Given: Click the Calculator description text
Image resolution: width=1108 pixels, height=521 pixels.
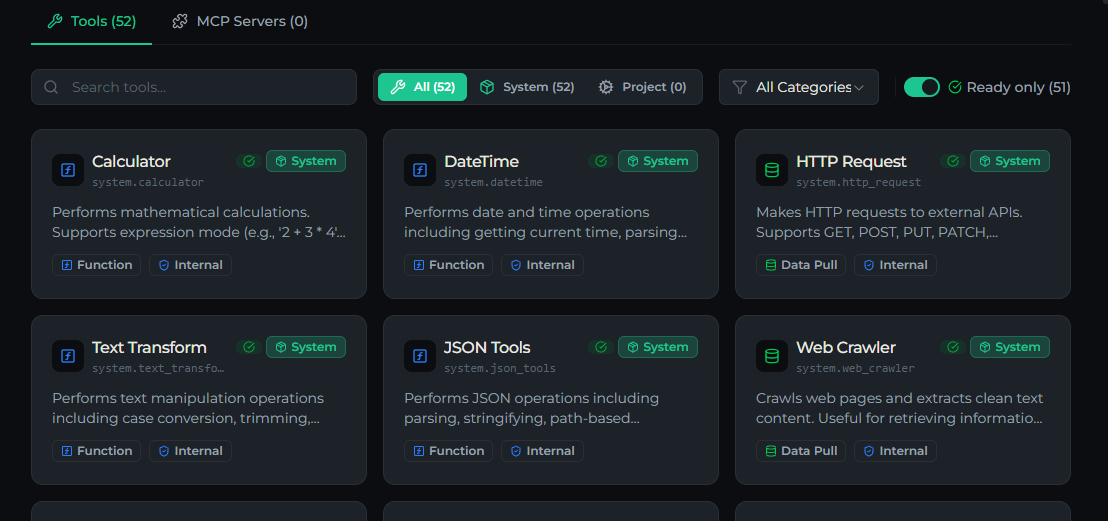Looking at the screenshot, I should [199, 222].
